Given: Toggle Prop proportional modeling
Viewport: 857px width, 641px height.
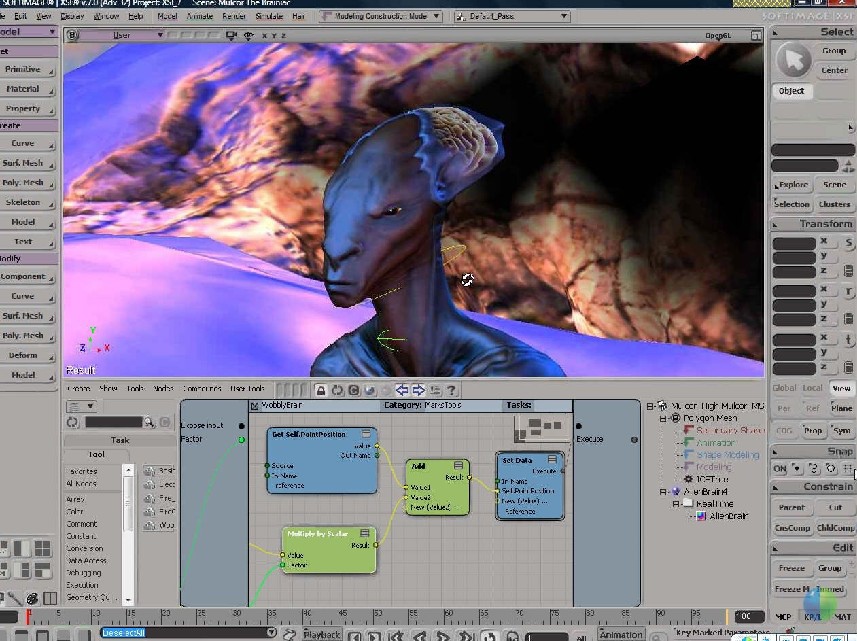Looking at the screenshot, I should (x=813, y=431).
